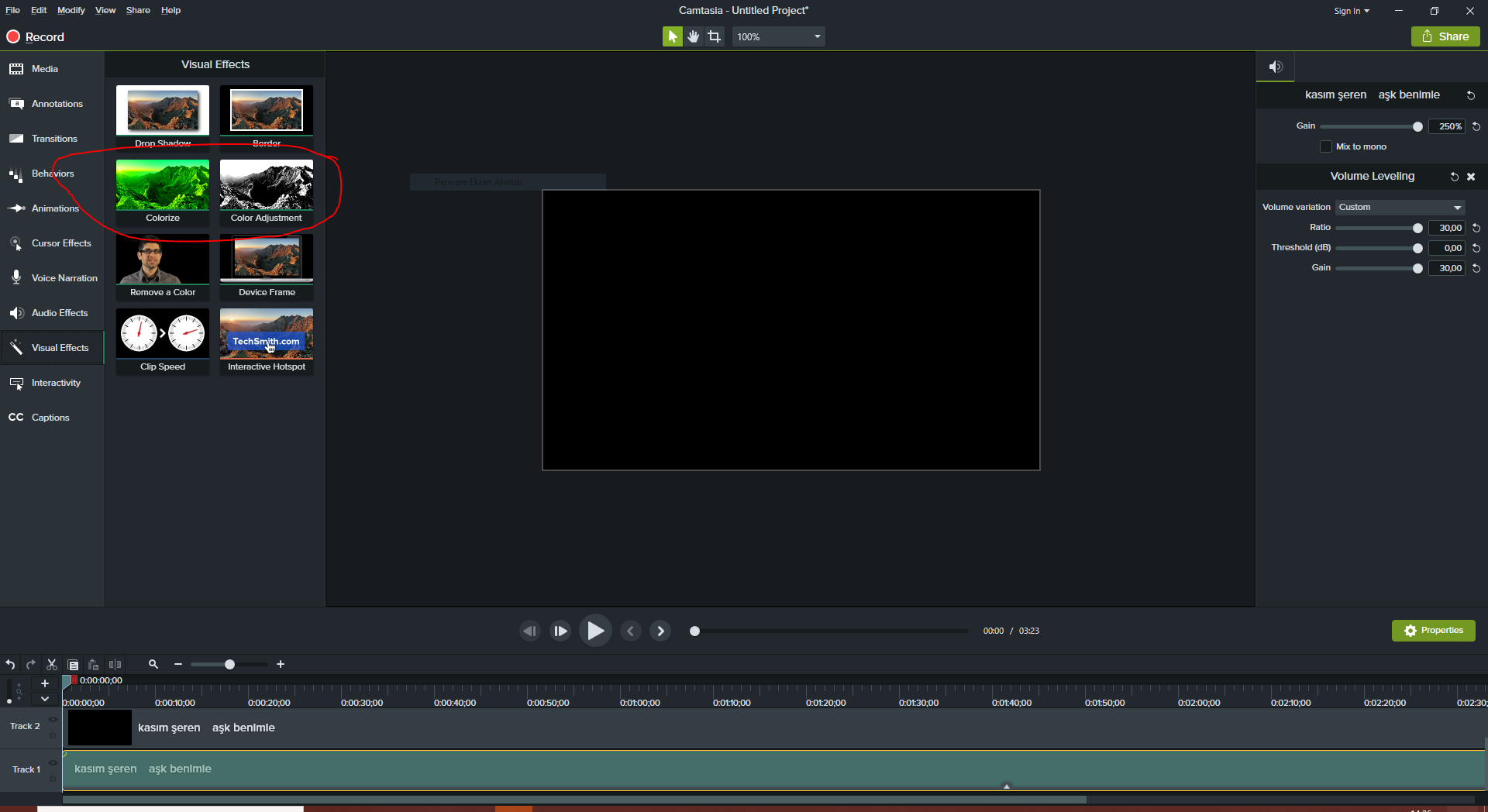Reset the Threshold (dB) value
Image resolution: width=1488 pixels, height=812 pixels.
1476,248
